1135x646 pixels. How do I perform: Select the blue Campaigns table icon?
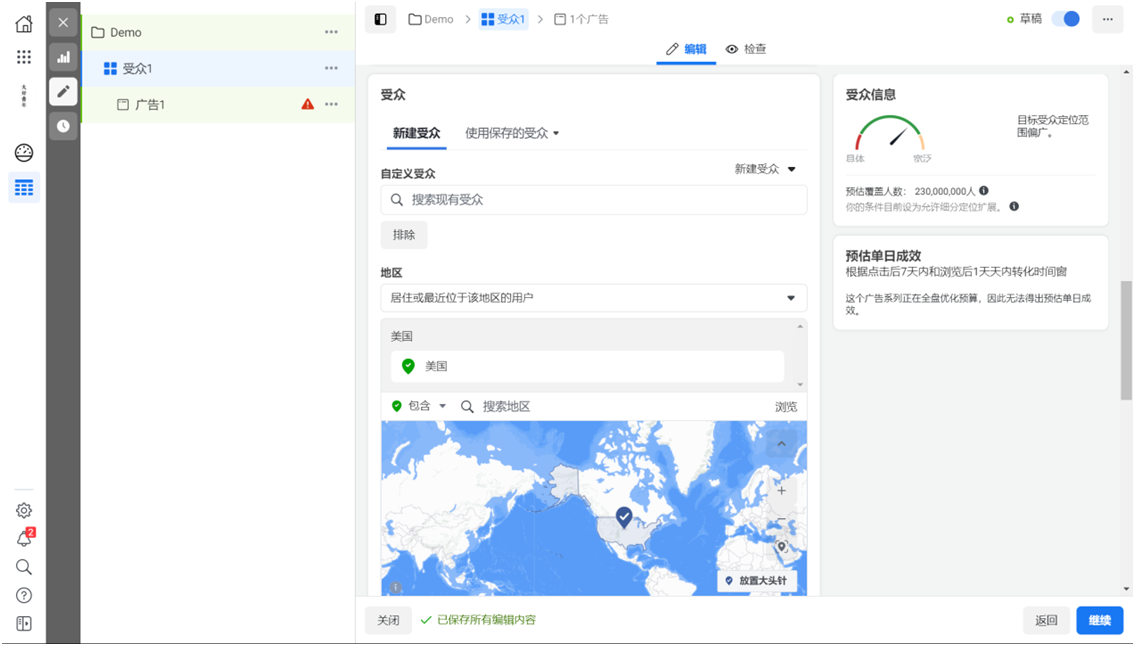coord(23,185)
